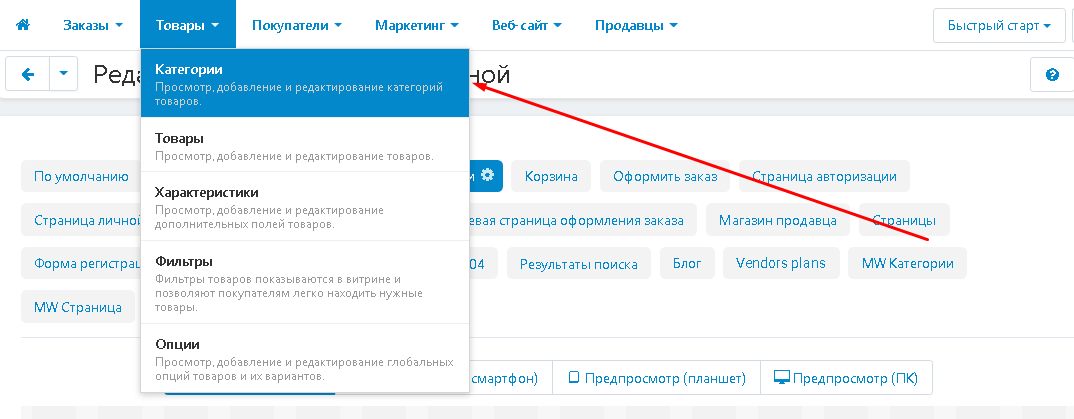Open the Маркетинг menu
This screenshot has height=419, width=1074.
tap(416, 25)
